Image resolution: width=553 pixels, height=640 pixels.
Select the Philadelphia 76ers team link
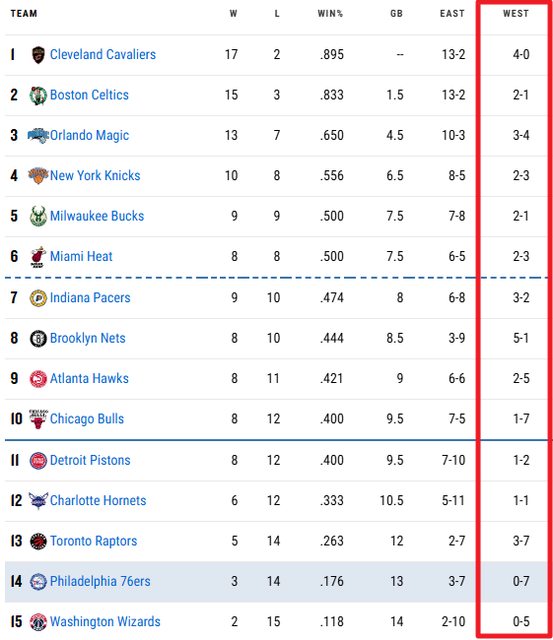coord(100,581)
